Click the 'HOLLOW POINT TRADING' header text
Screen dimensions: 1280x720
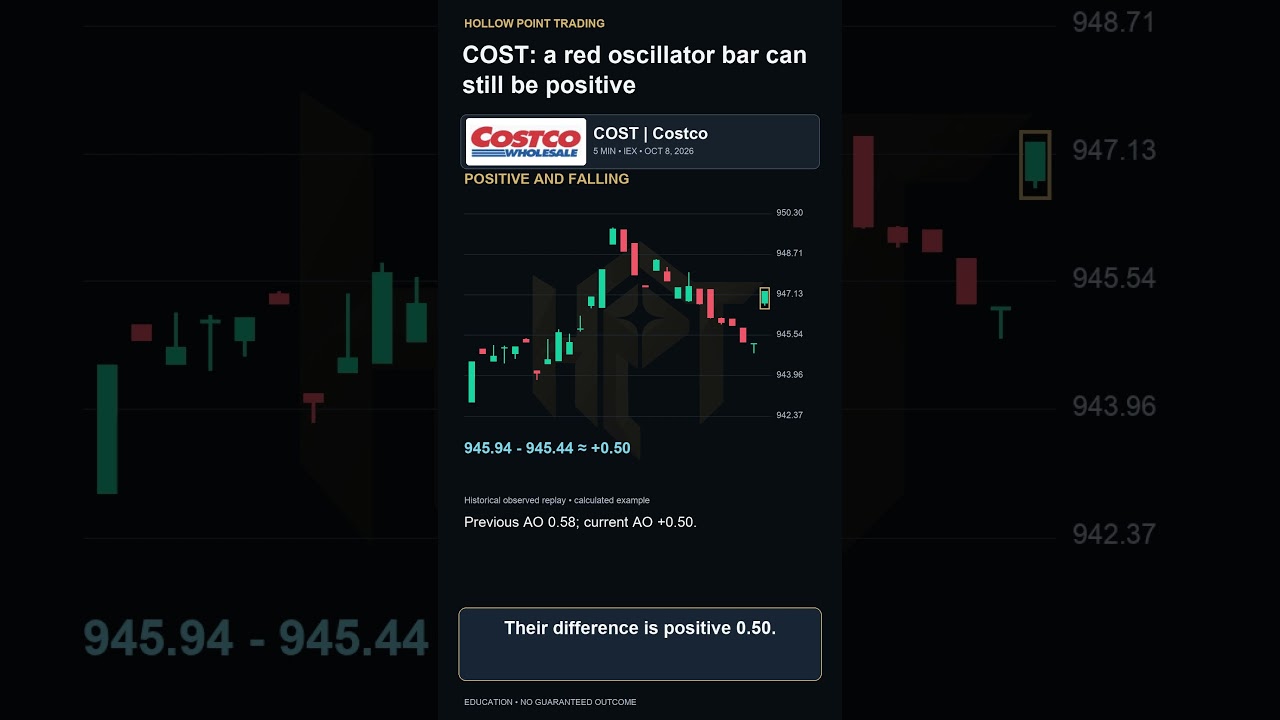point(534,23)
